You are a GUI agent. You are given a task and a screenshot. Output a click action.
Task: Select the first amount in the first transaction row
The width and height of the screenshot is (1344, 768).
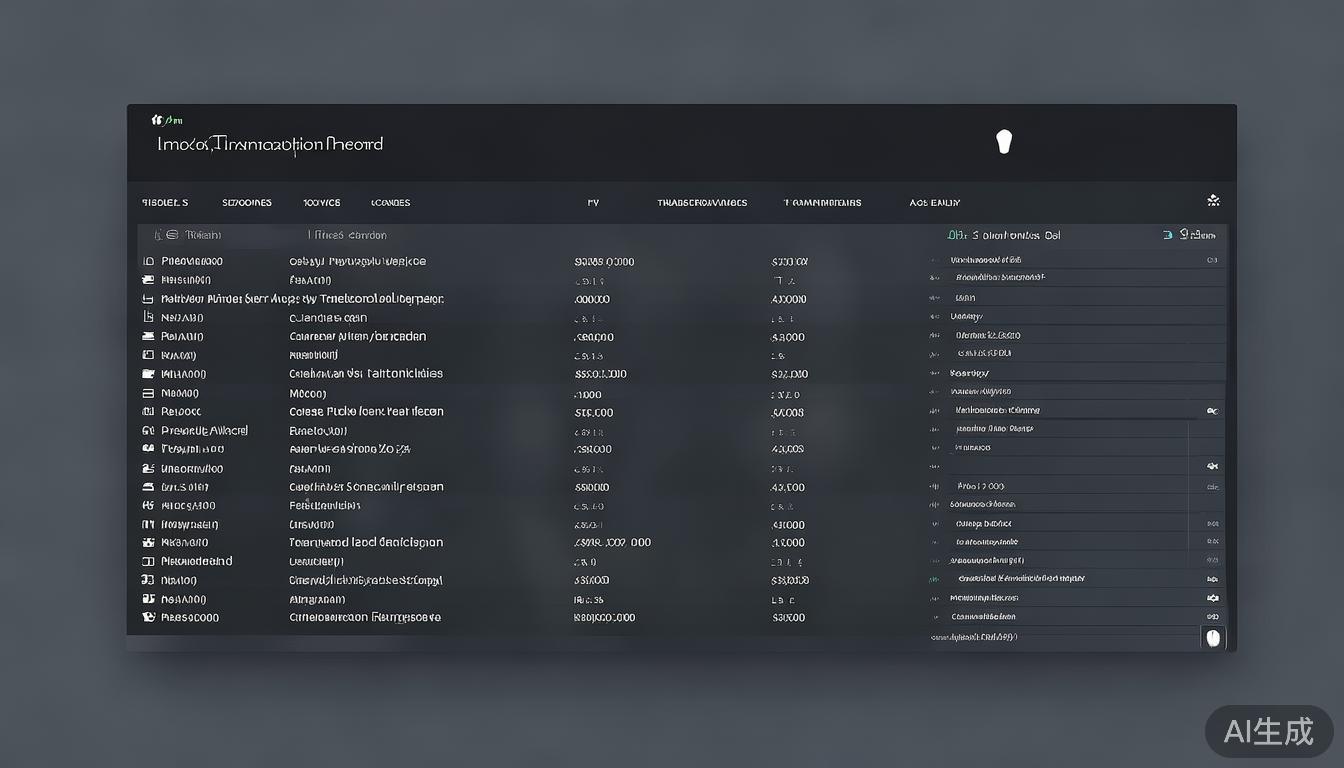click(x=604, y=262)
